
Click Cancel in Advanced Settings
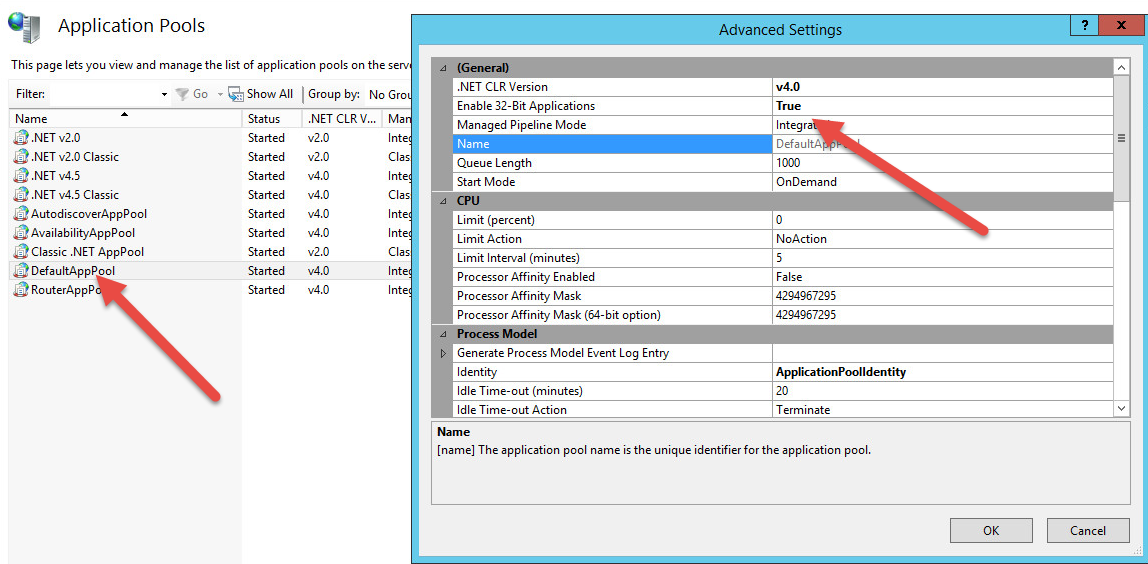pyautogui.click(x=1088, y=530)
